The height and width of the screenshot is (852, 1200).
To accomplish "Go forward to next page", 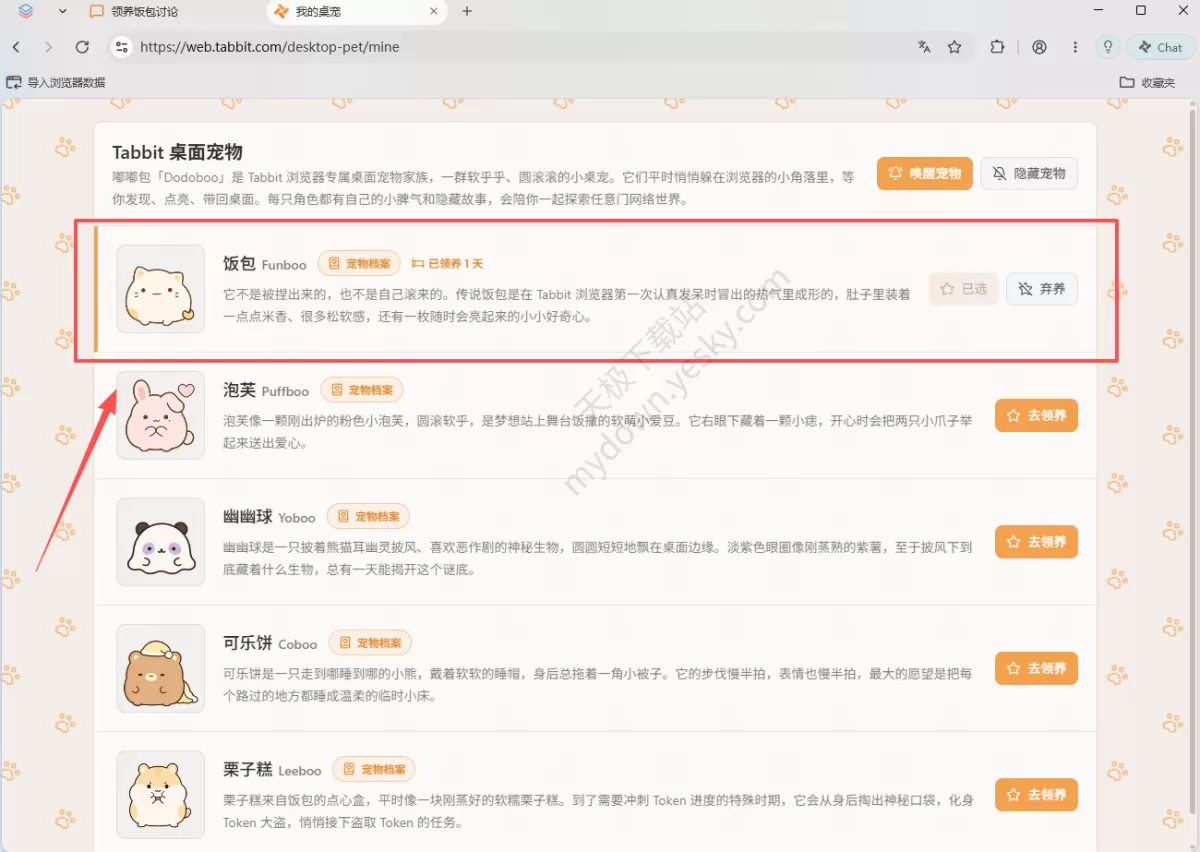I will tap(49, 47).
